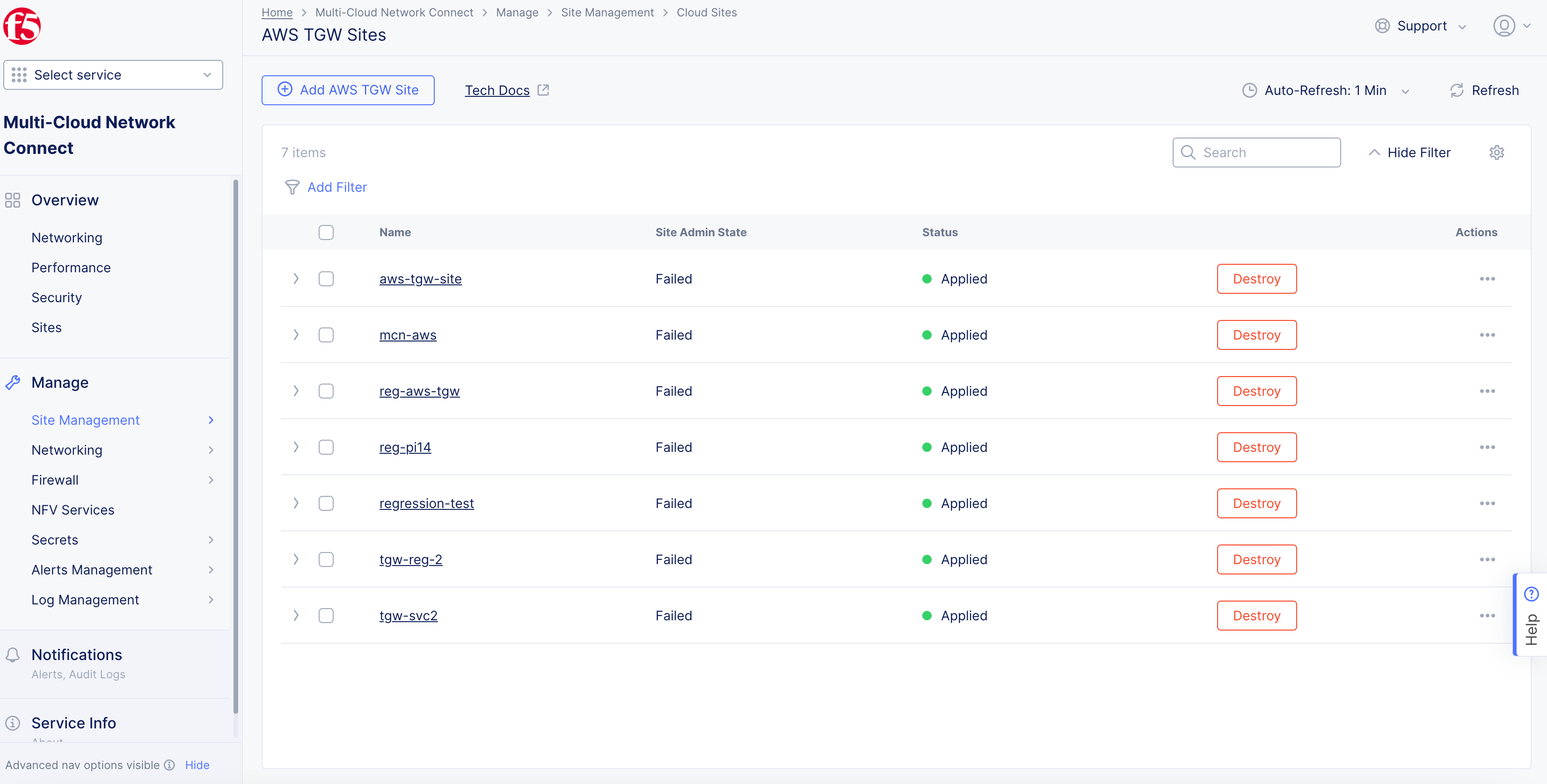Open the table column settings gear icon
This screenshot has width=1547, height=784.
pyautogui.click(x=1496, y=152)
